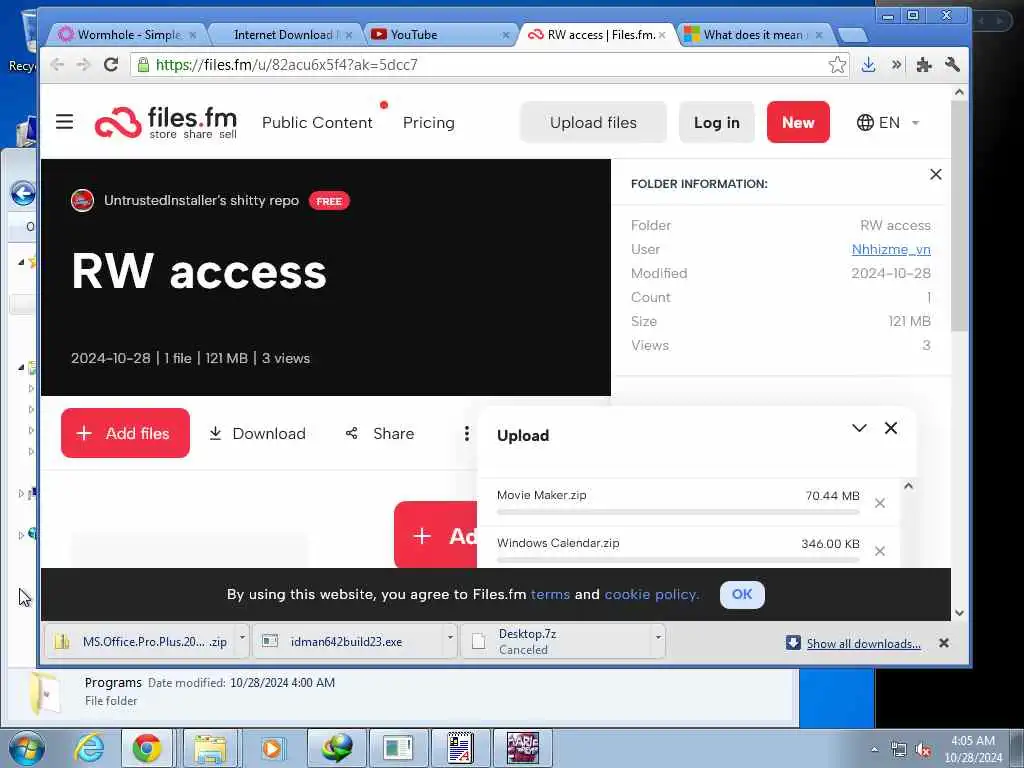Click the files.fm logo
Image resolution: width=1024 pixels, height=768 pixels.
[166, 122]
